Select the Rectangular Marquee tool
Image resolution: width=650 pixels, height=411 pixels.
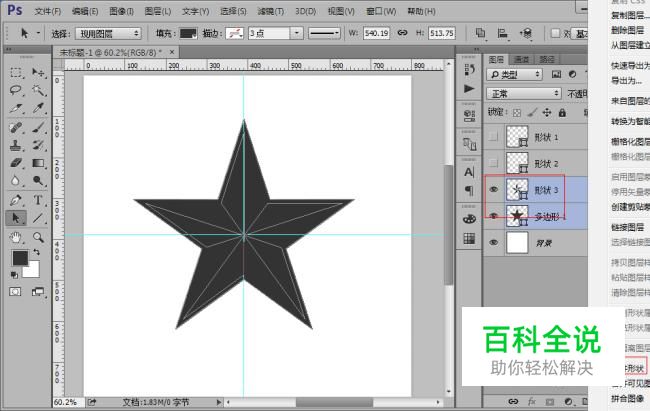click(x=16, y=73)
